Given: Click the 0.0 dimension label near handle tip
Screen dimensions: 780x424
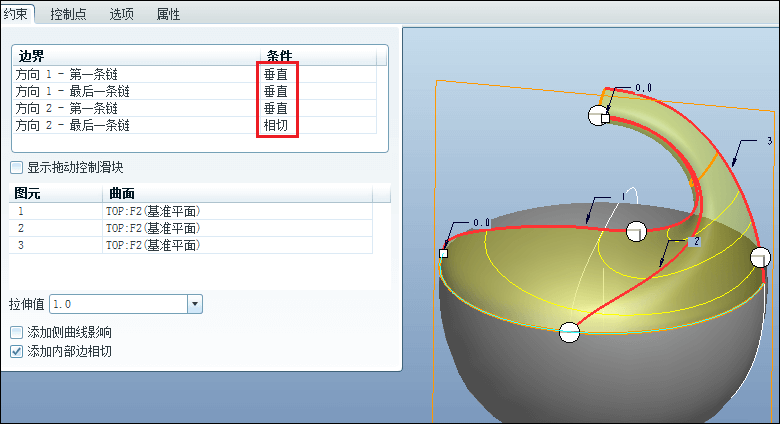Looking at the screenshot, I should click(643, 88).
